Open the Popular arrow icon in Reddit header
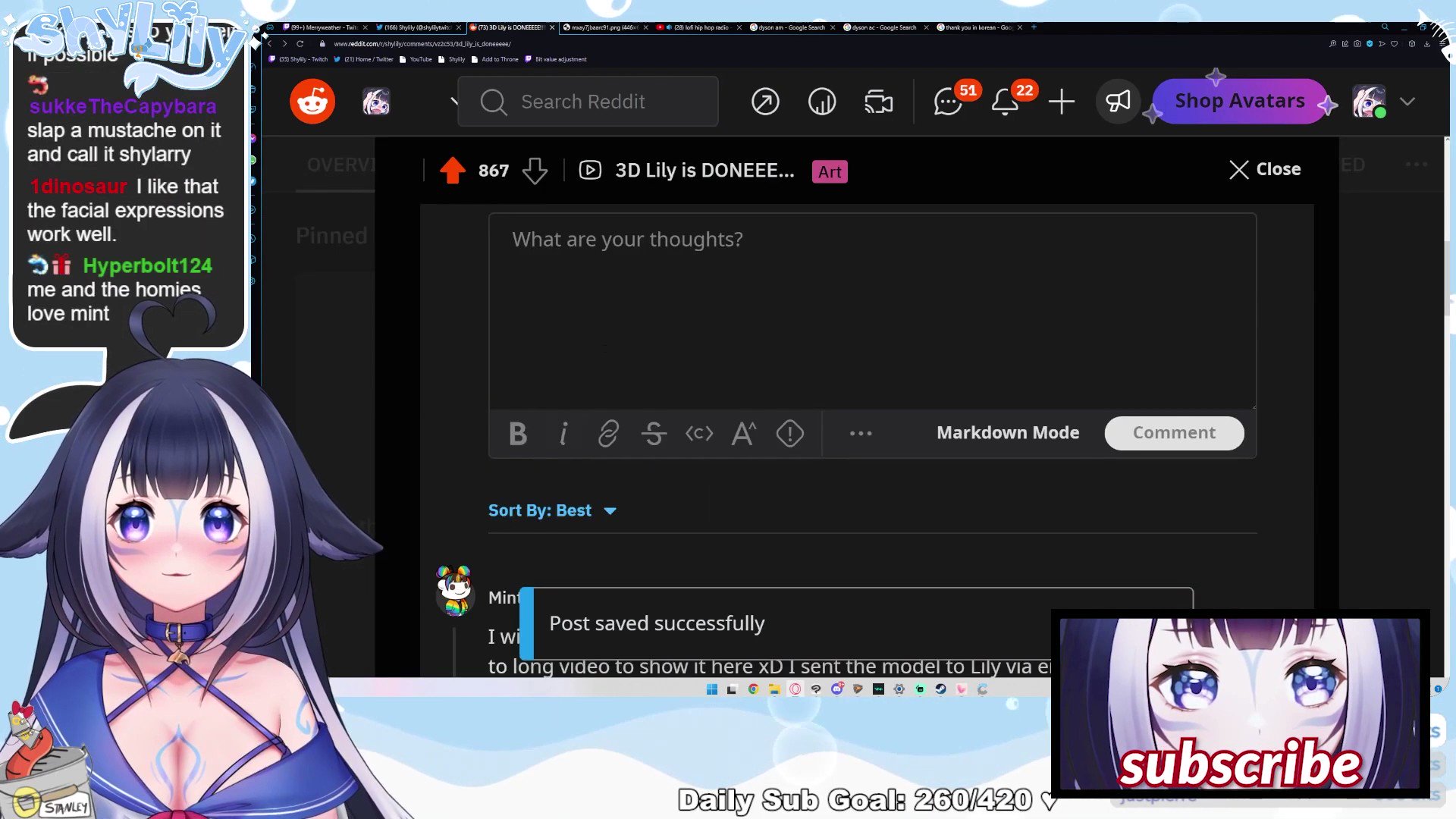1456x819 pixels. coord(765,102)
